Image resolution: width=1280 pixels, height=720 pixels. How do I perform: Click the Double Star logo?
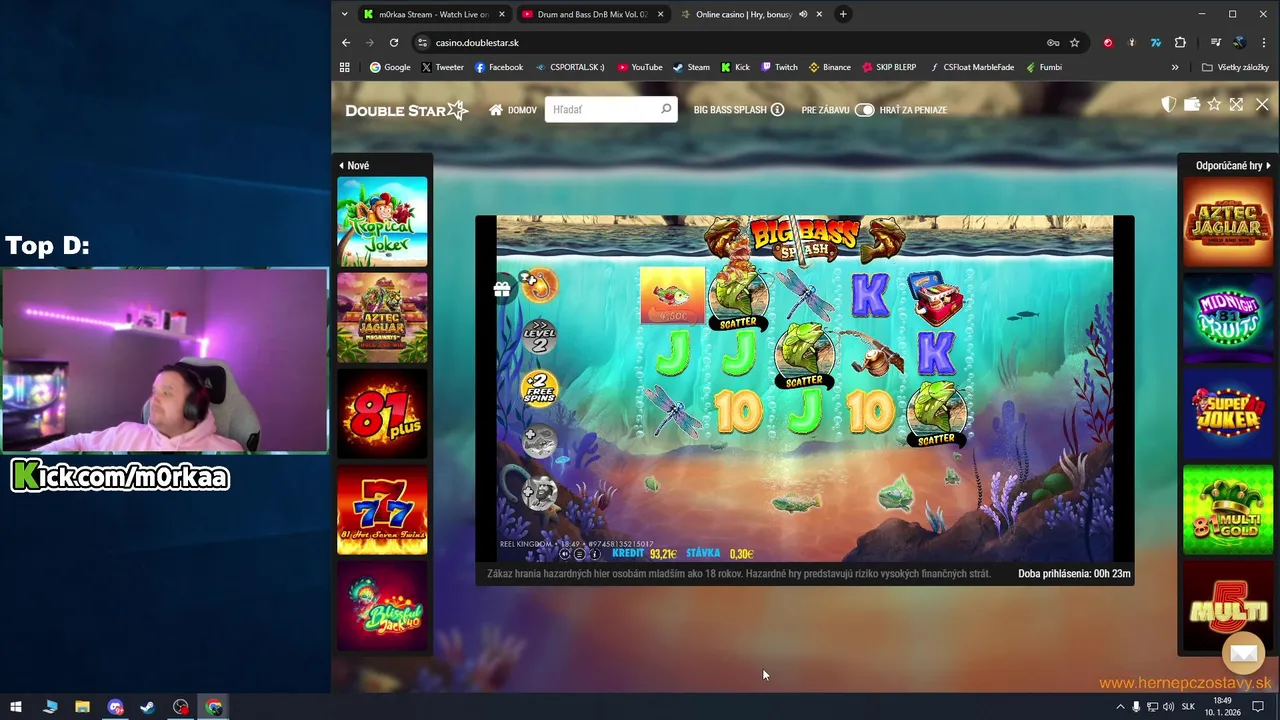(x=406, y=110)
